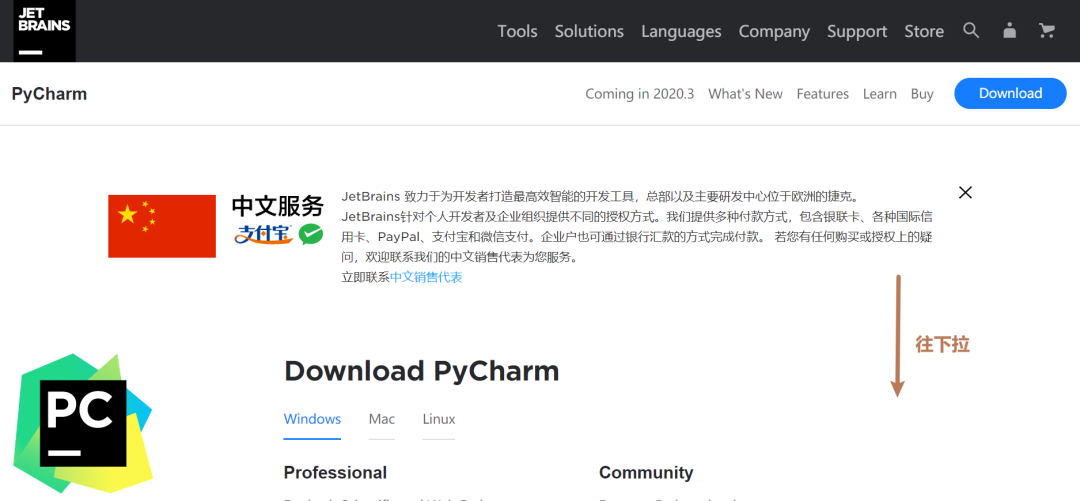Close the Chinese service banner
Image resolution: width=1080 pixels, height=501 pixels.
click(966, 192)
